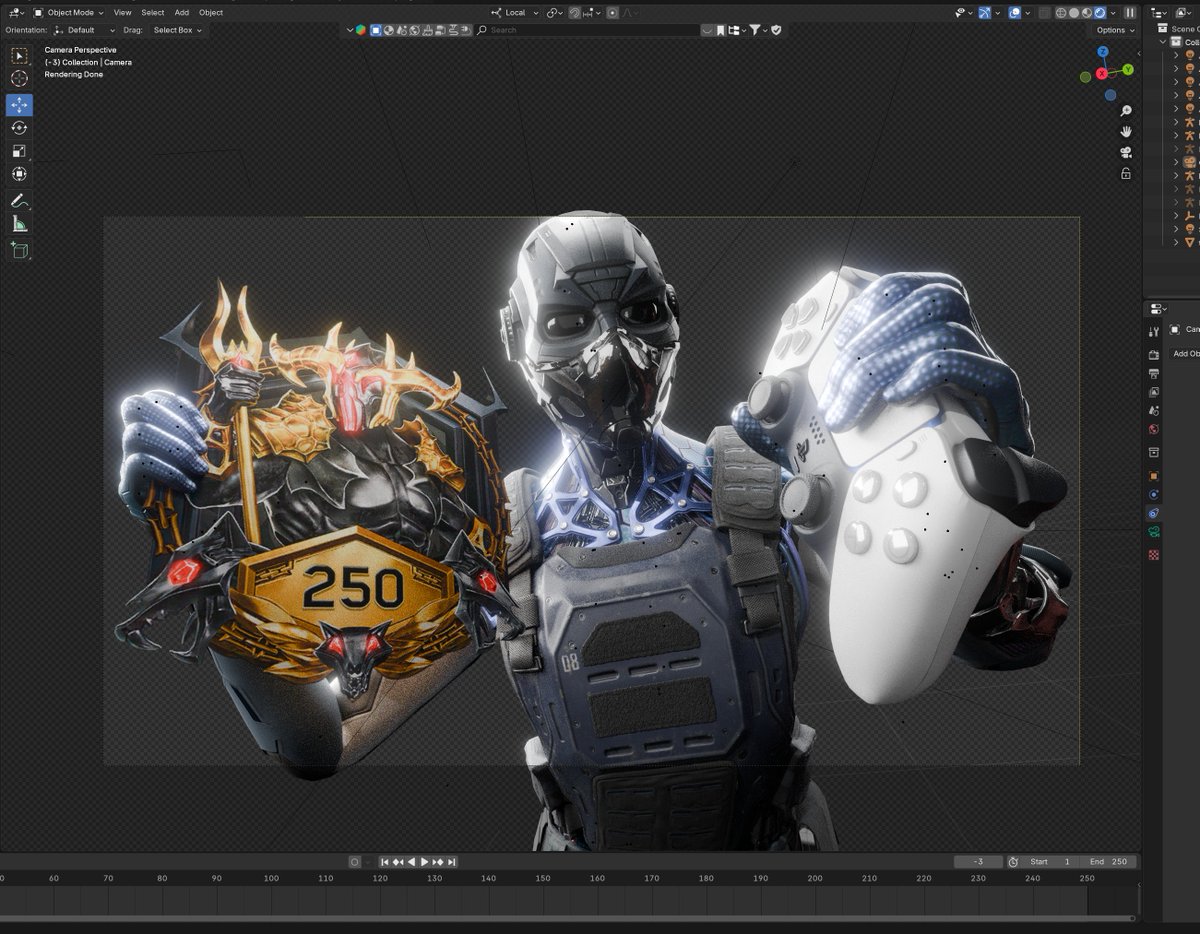Toggle X-ray mode in viewport header

tap(1044, 13)
